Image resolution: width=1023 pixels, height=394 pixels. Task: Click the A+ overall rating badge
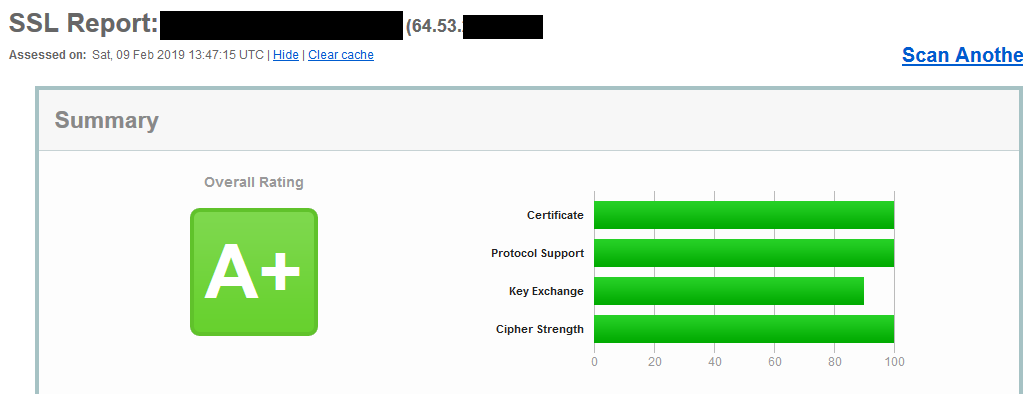[x=254, y=272]
